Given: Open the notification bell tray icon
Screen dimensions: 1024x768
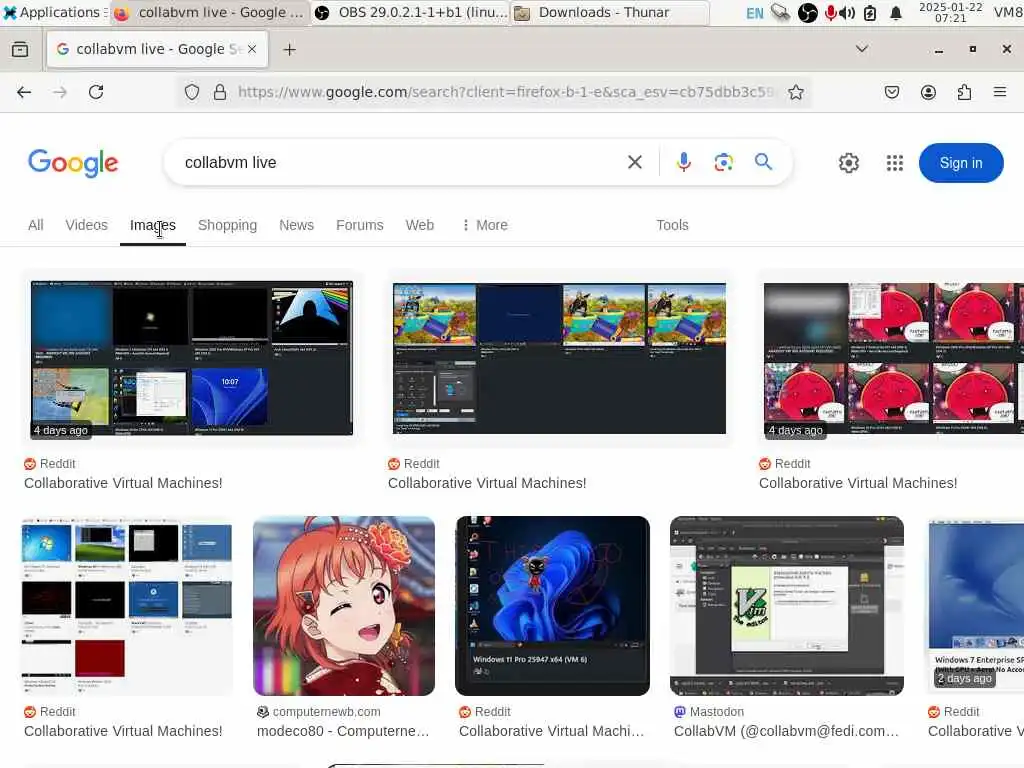Looking at the screenshot, I should pos(896,13).
